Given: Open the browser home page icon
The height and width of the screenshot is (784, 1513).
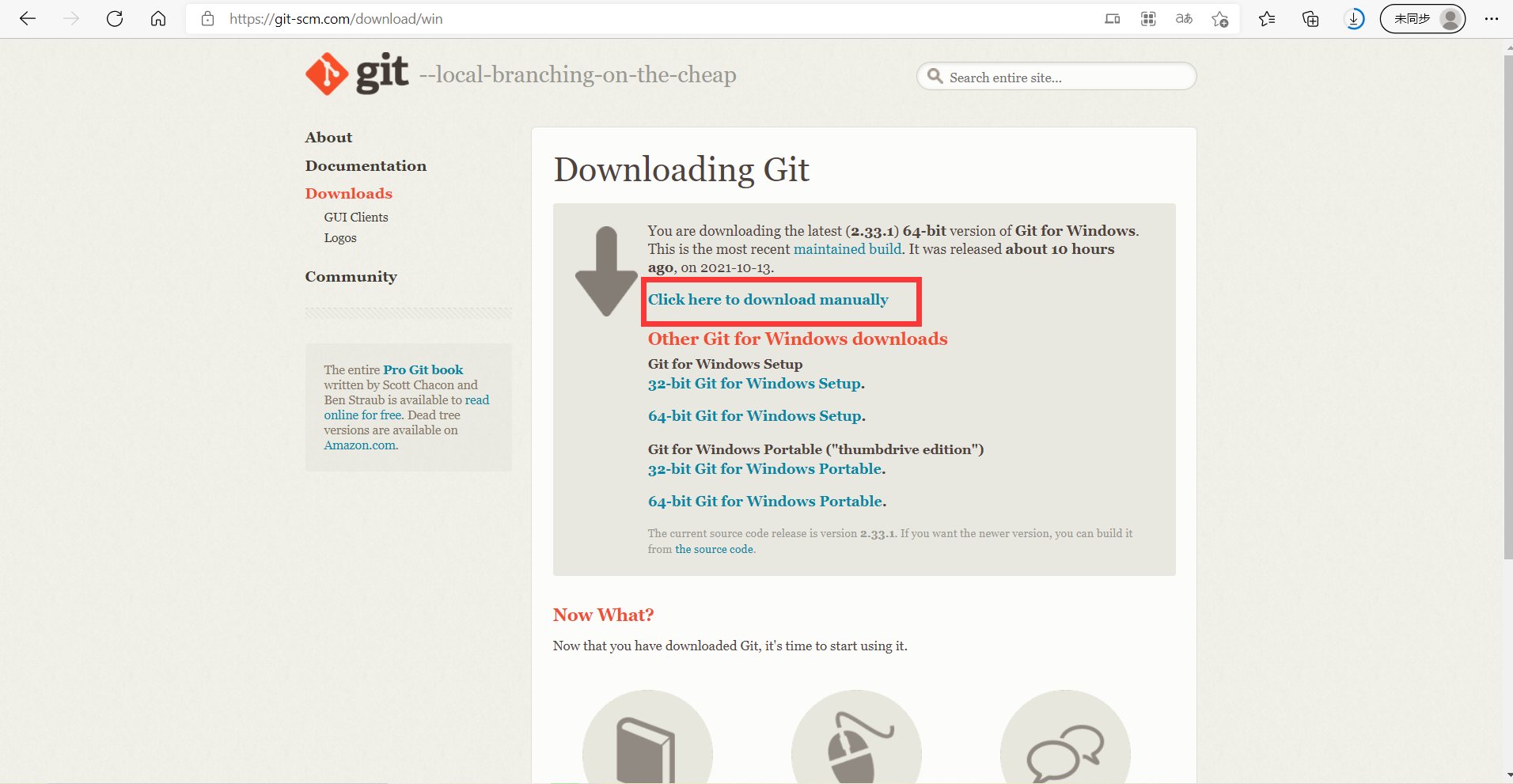Looking at the screenshot, I should pos(158,19).
